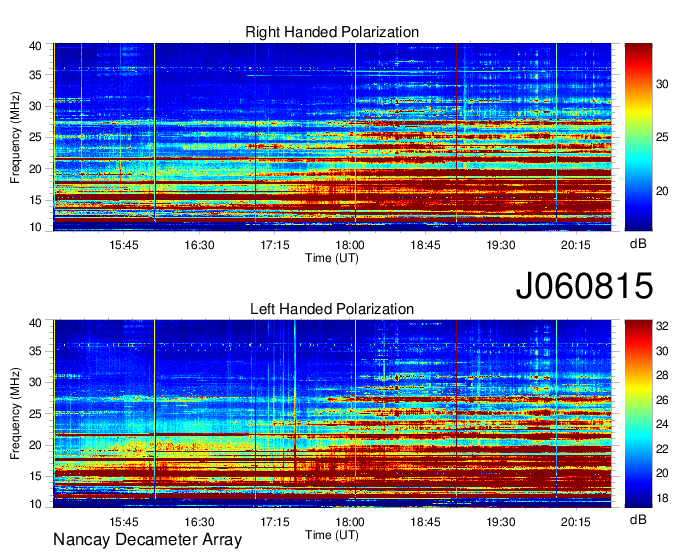Viewport: 680px width, 552px height.
Task: Click the 20:15 time tick on the right-handed plot
Action: pyautogui.click(x=576, y=245)
